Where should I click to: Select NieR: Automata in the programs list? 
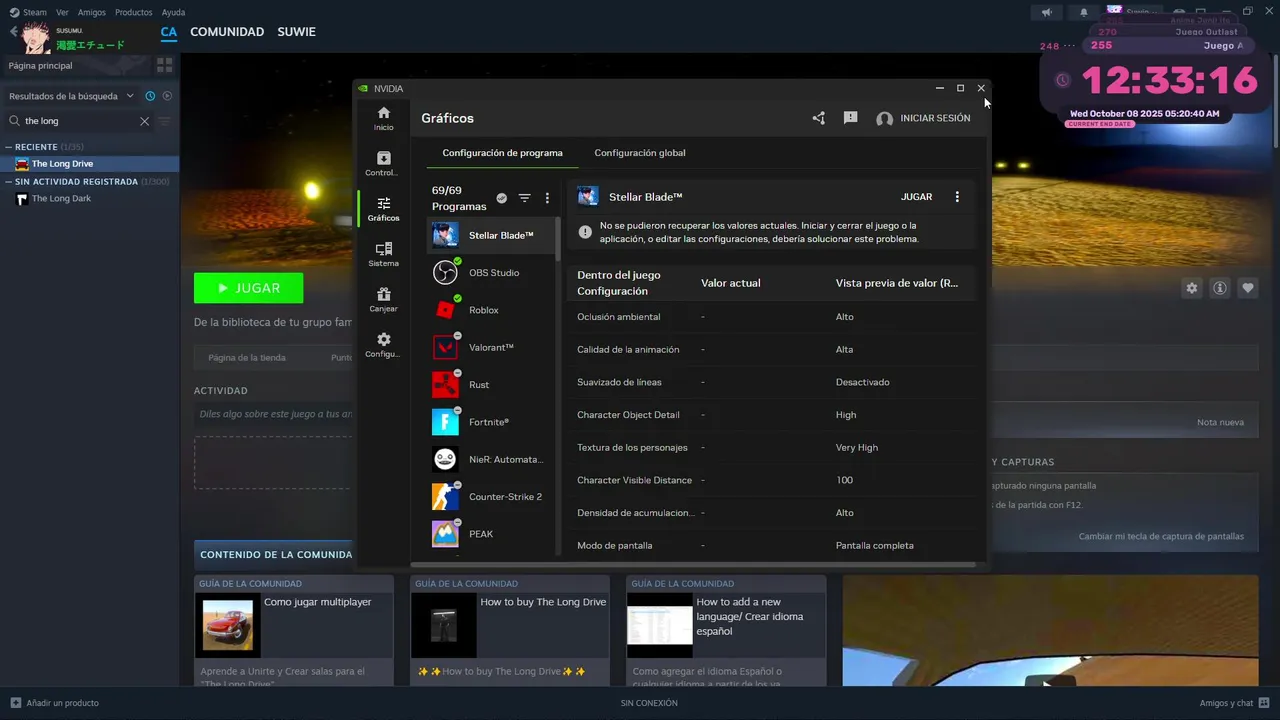[x=490, y=459]
